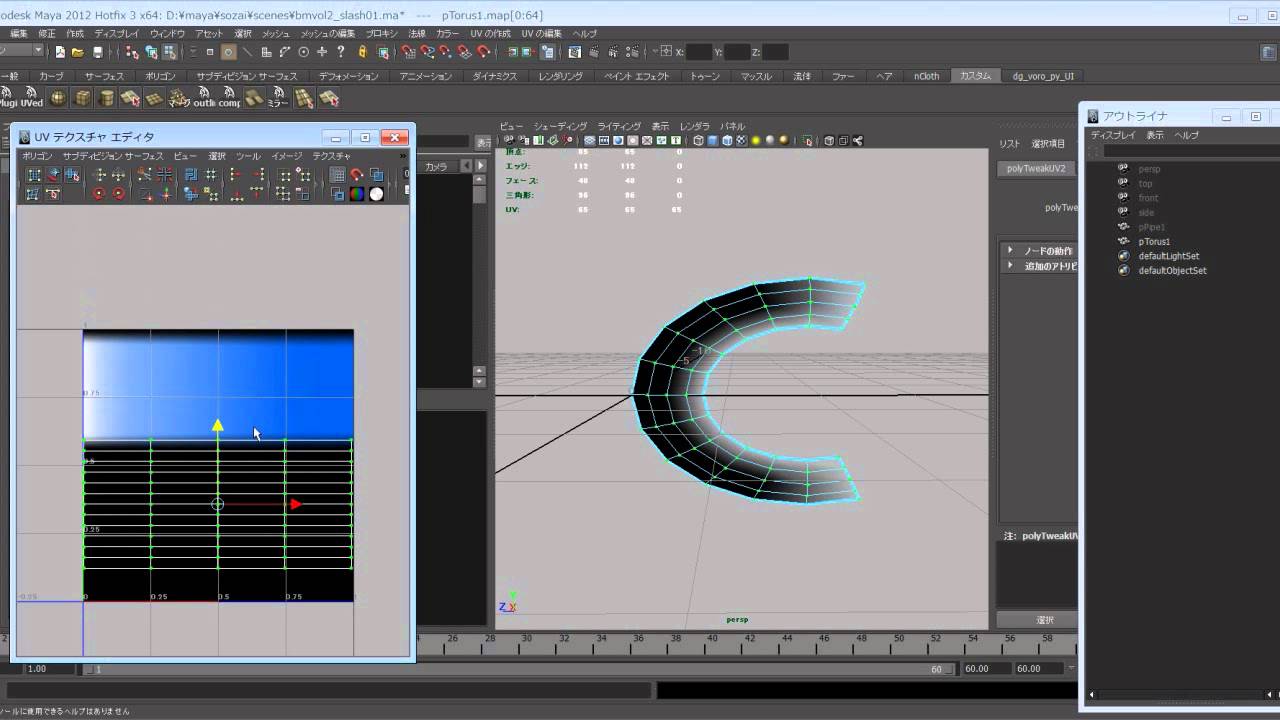Click the UV lattice tool icon
The height and width of the screenshot is (720, 1280).
pos(33,175)
